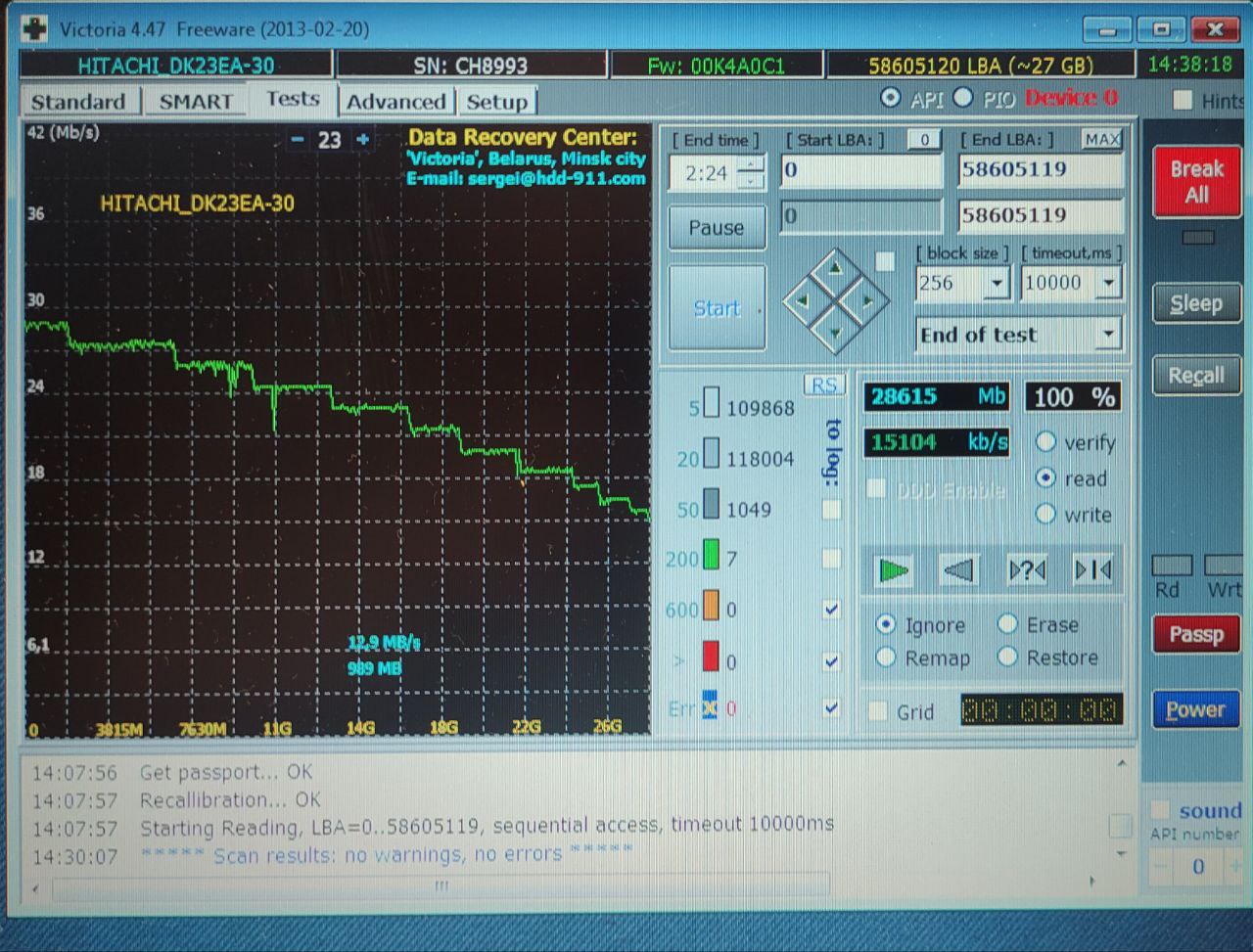Select PIO mode radio button
The image size is (1253, 952).
tap(963, 97)
